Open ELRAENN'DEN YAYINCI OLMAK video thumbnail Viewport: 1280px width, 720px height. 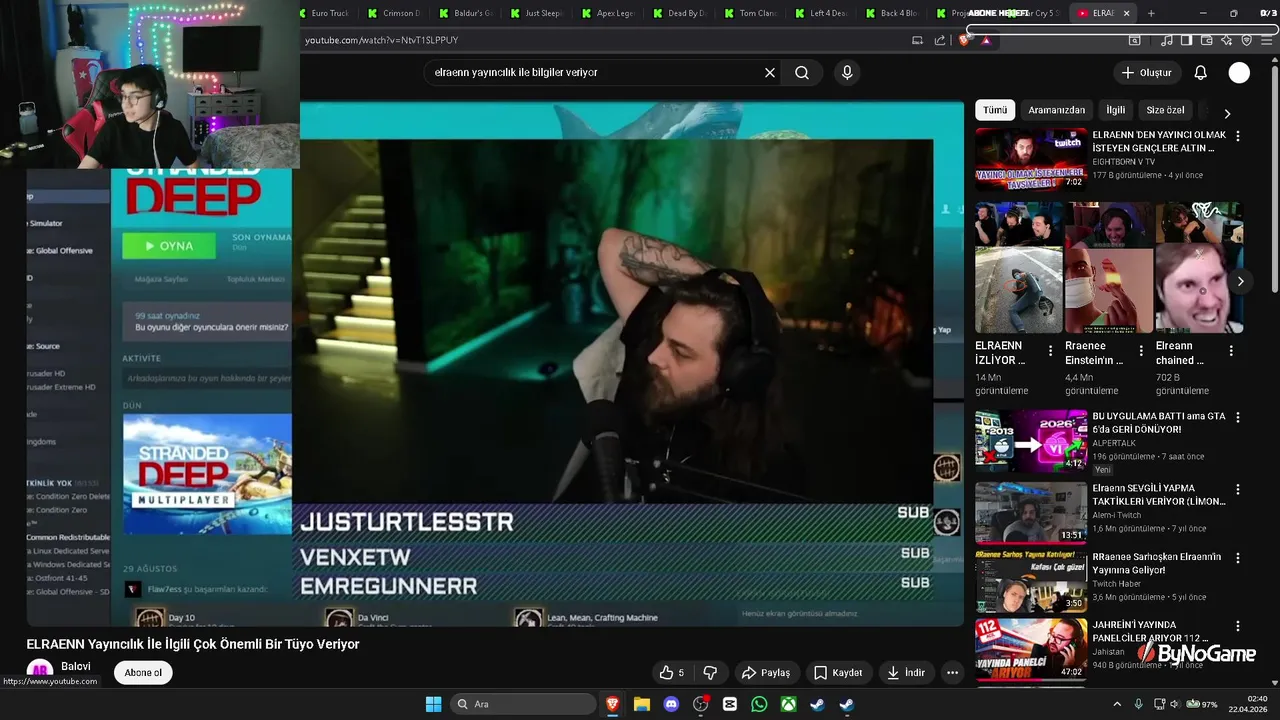1031,159
